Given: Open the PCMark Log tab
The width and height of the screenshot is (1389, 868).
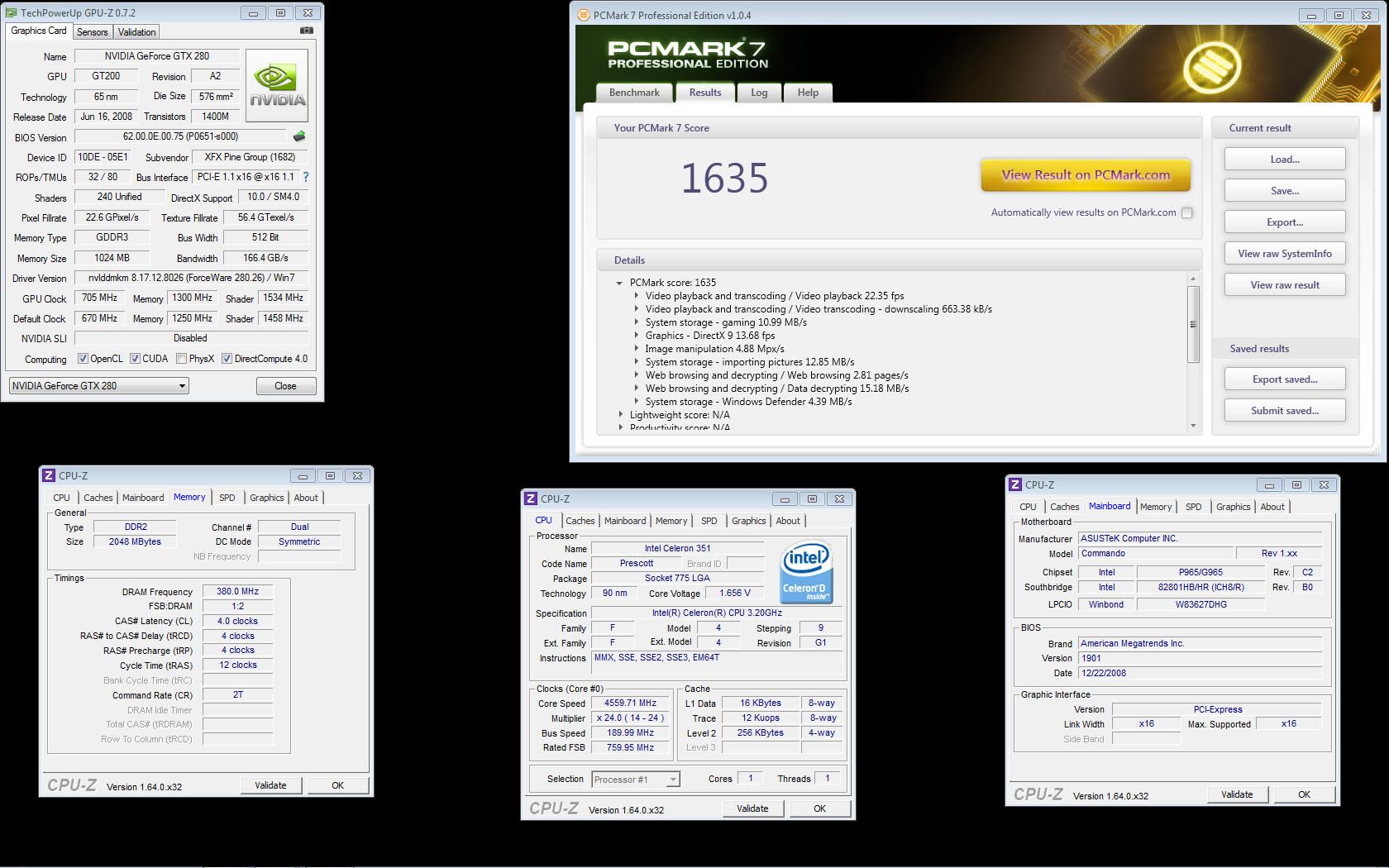Looking at the screenshot, I should click(x=759, y=93).
